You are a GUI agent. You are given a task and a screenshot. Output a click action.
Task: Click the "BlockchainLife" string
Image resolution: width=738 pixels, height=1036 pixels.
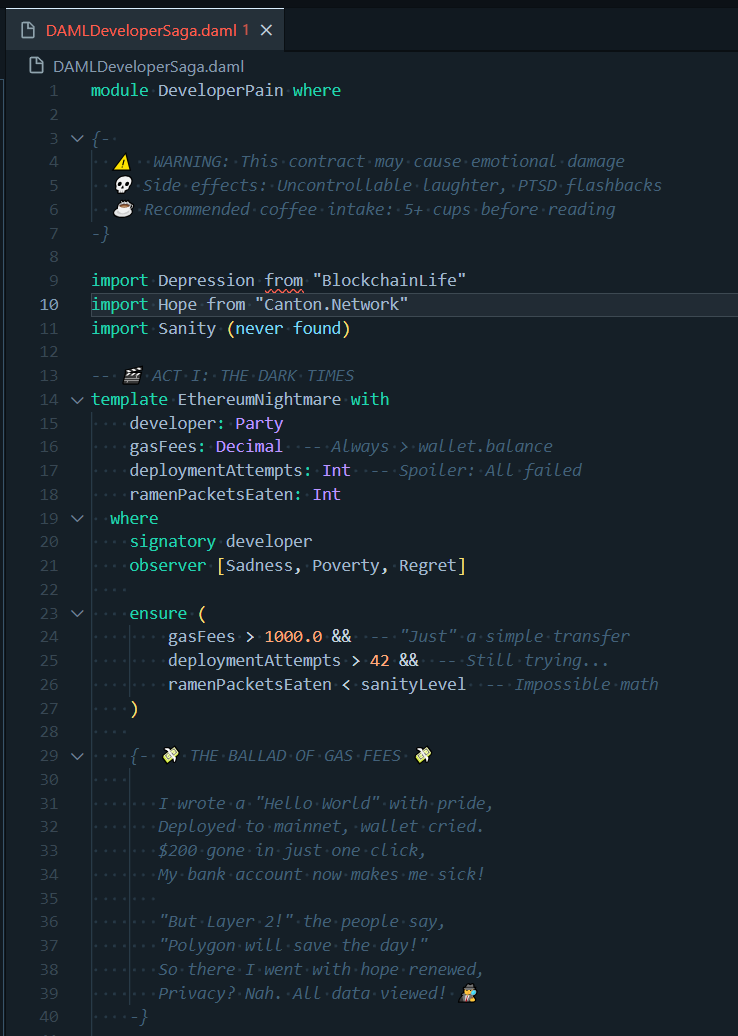389,280
